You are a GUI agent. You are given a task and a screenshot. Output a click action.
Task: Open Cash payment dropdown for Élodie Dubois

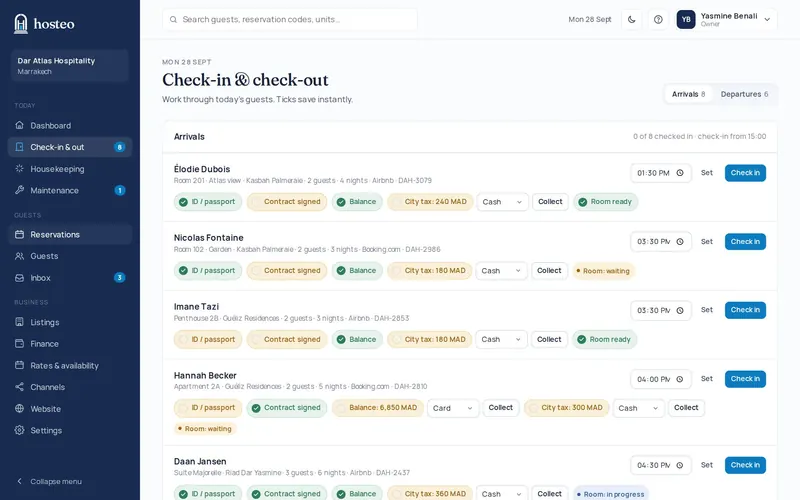(x=502, y=202)
